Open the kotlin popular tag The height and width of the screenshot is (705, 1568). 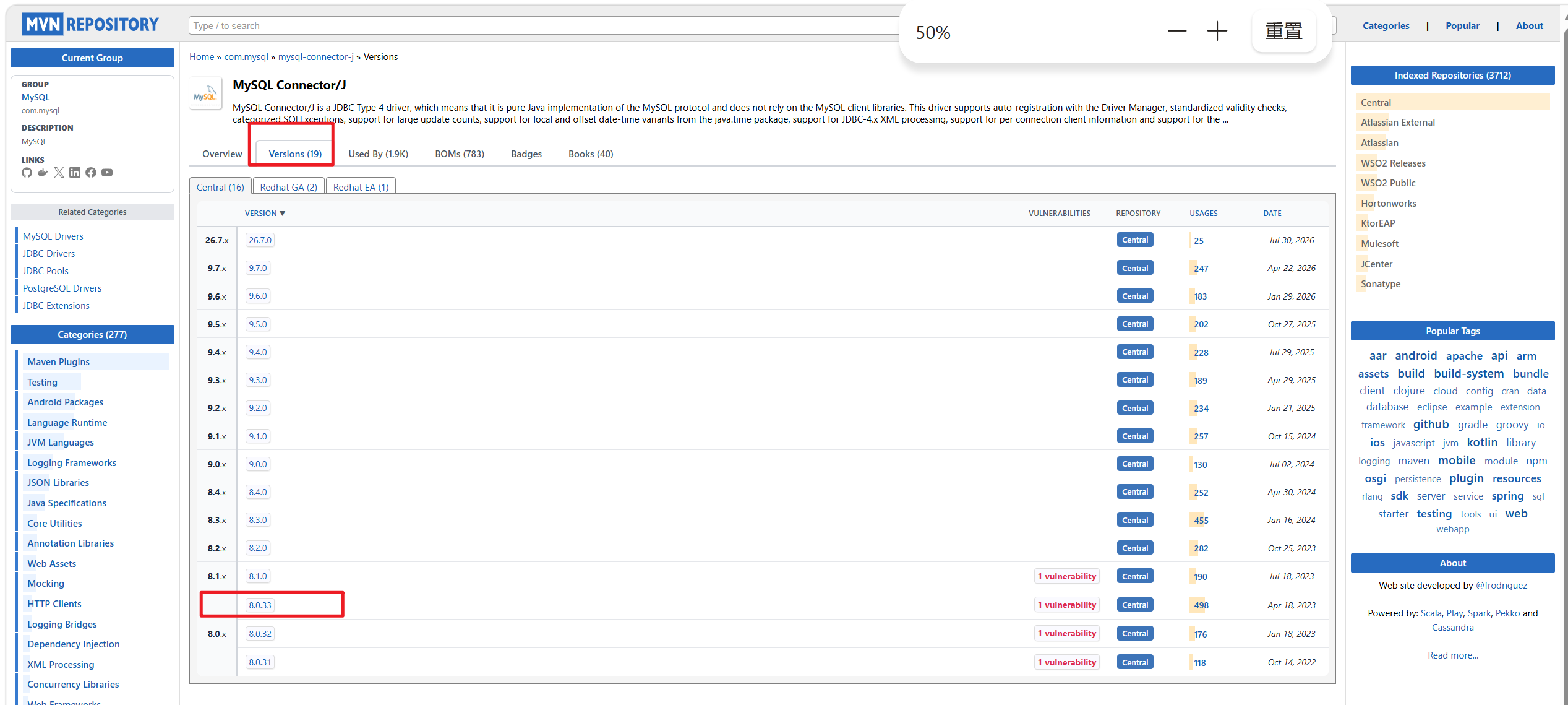point(1482,443)
